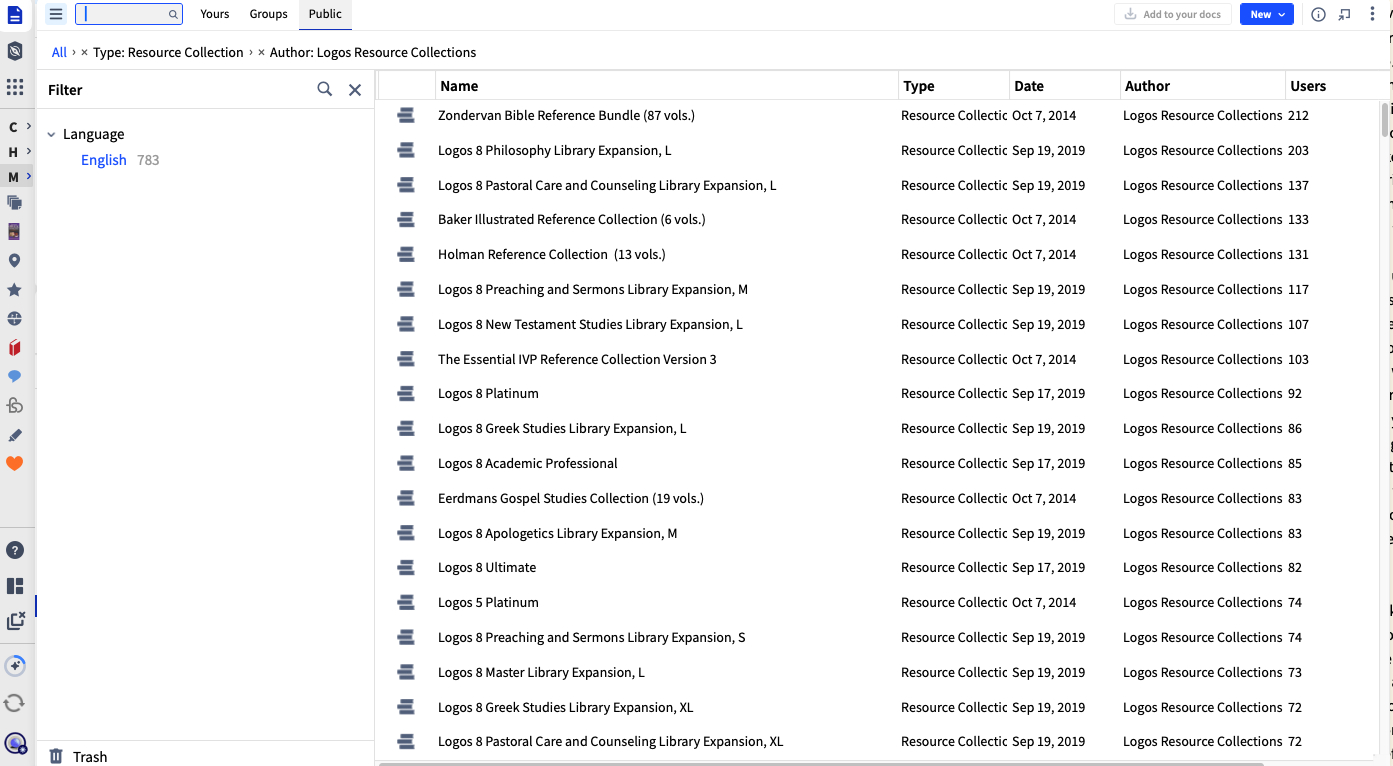Open the user profile avatar icon
The height and width of the screenshot is (766, 1393).
15,743
